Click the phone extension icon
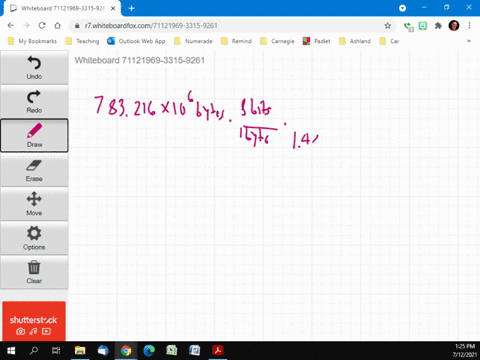Viewport: 480px width, 360px height. point(408,26)
